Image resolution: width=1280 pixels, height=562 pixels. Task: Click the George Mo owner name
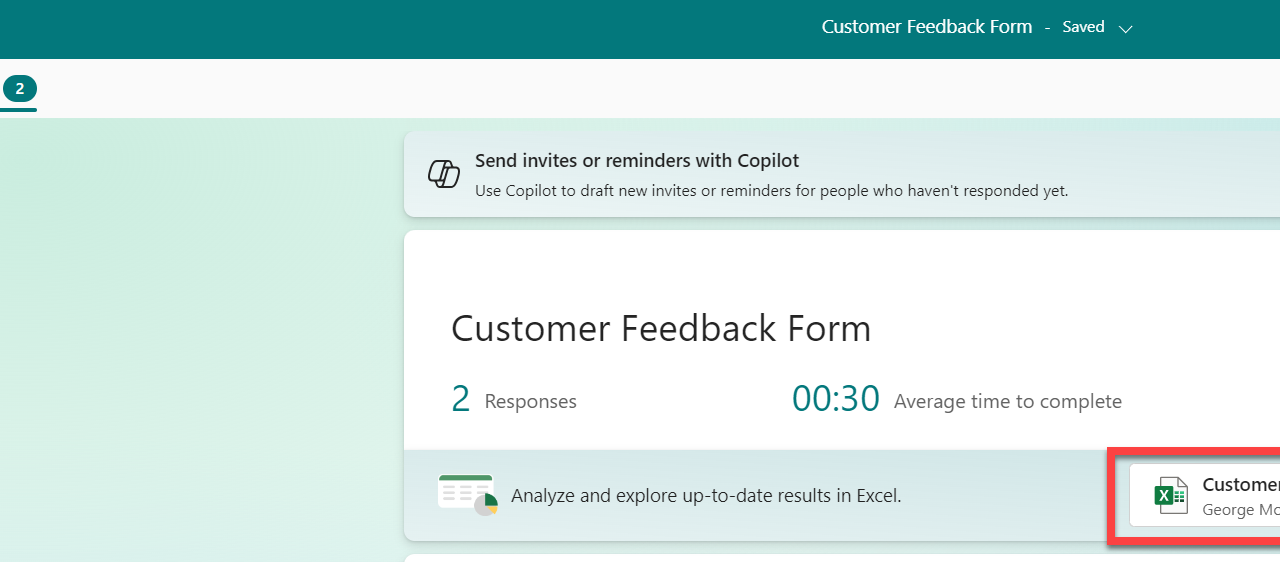(x=1240, y=510)
